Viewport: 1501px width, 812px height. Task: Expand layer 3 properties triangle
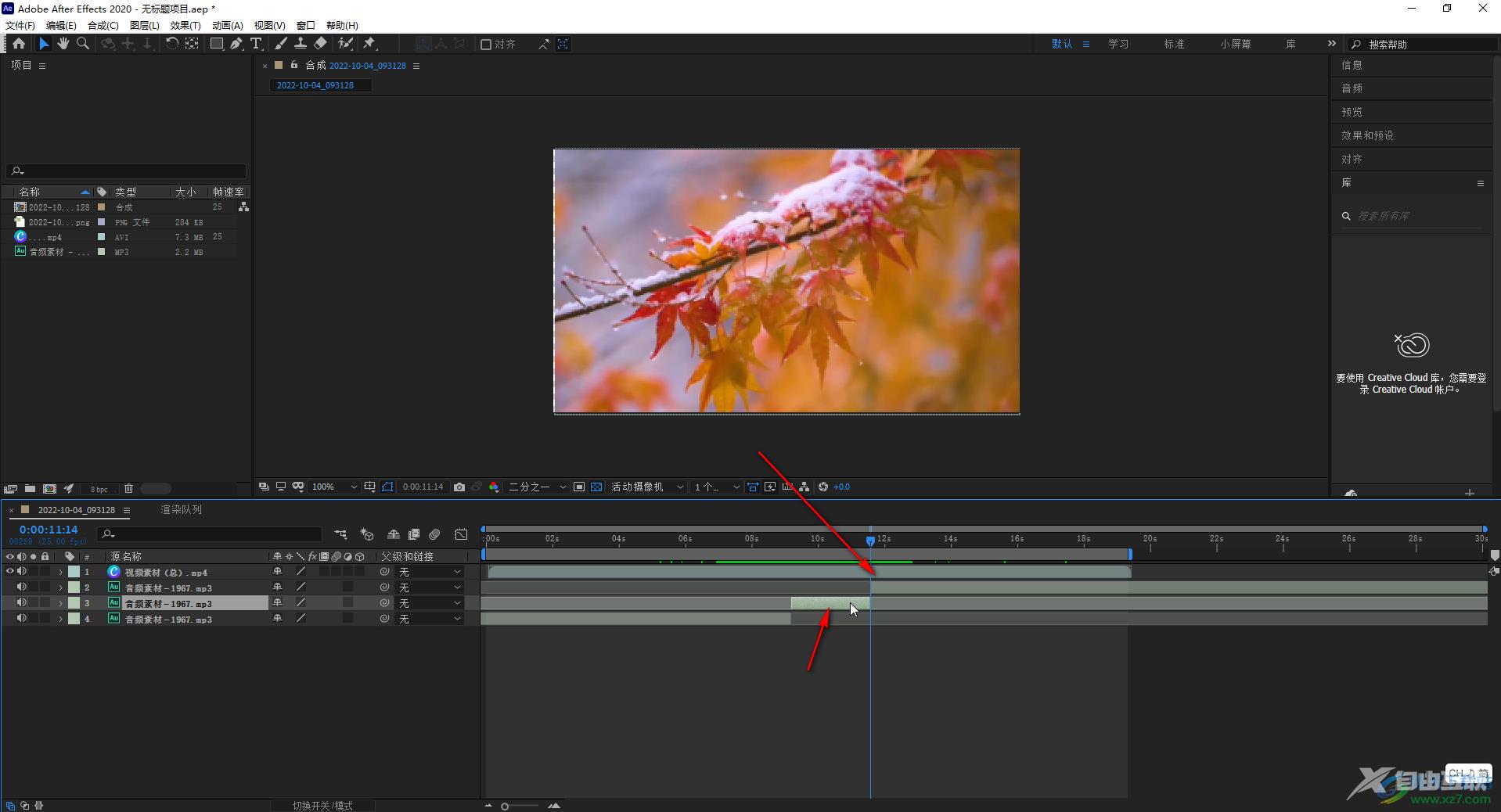pos(60,603)
